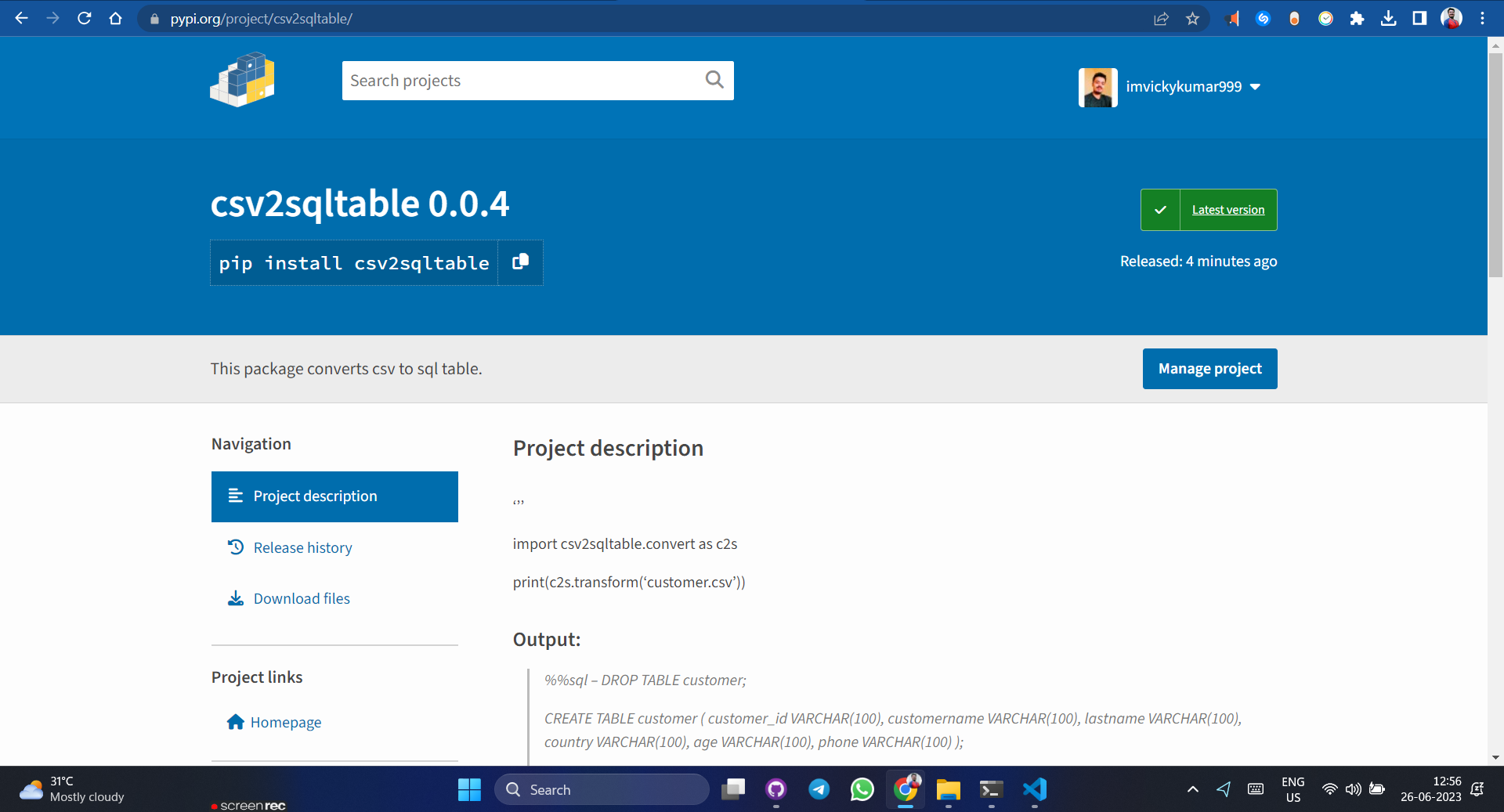Click the import csv2sqltable.convert line
Image resolution: width=1504 pixels, height=812 pixels.
click(625, 544)
